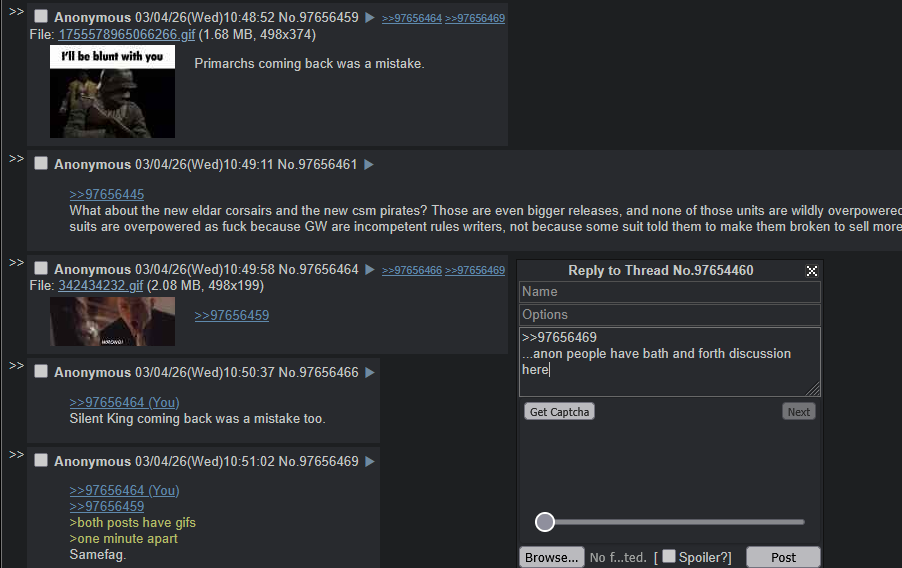902x568 pixels.
Task: Click the captcha slider handle
Action: pos(545,522)
